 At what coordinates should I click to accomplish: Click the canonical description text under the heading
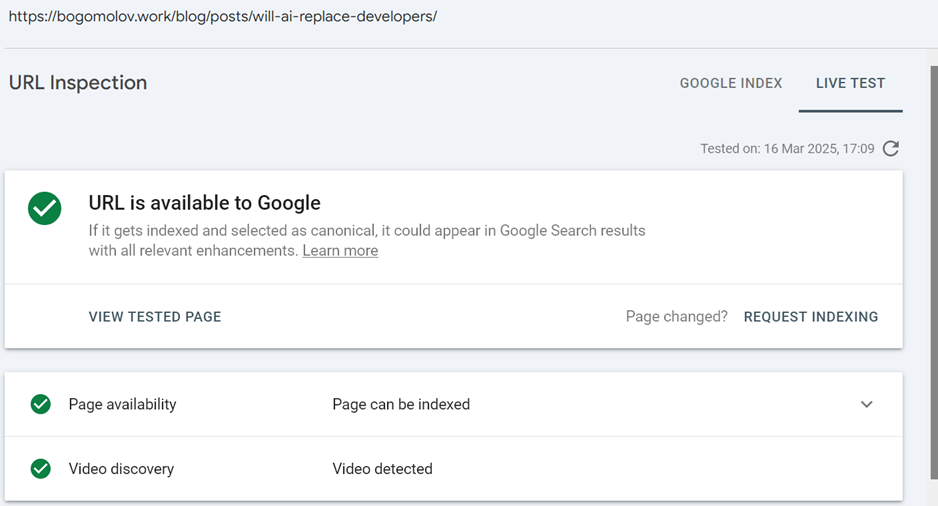pyautogui.click(x=366, y=231)
